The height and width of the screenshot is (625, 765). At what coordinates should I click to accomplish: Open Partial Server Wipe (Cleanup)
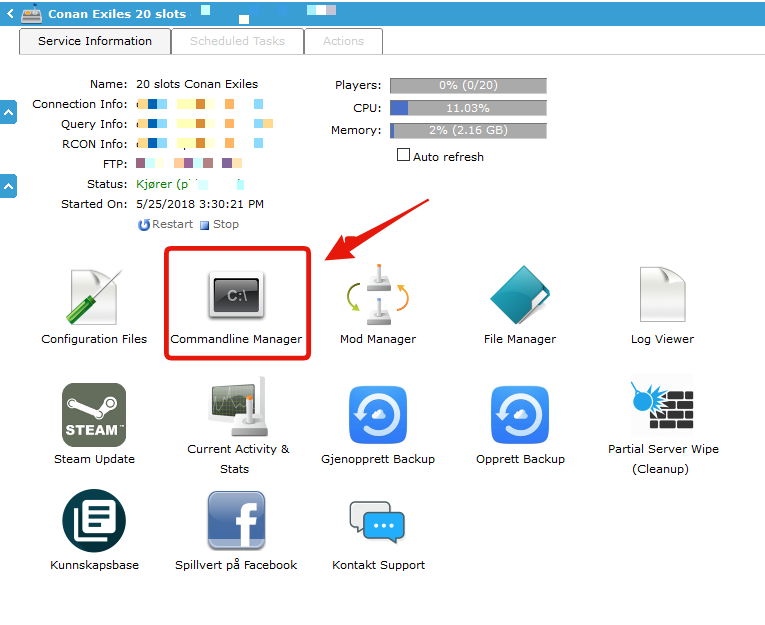point(662,405)
